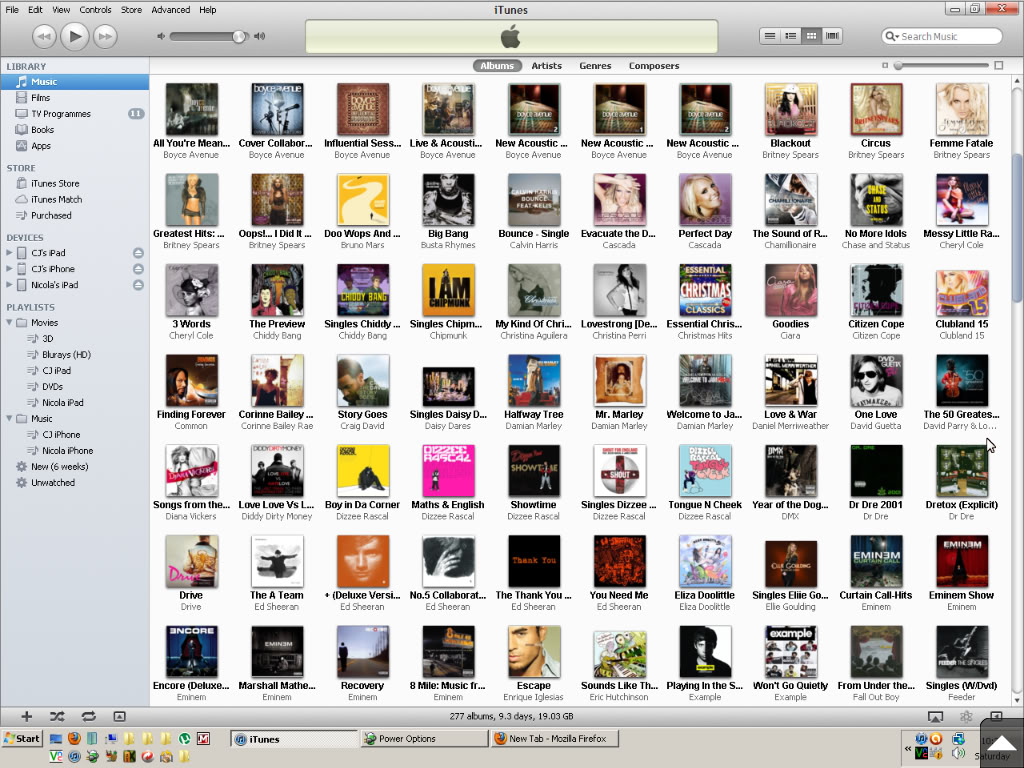Image resolution: width=1024 pixels, height=768 pixels.
Task: Open the Advanced menu
Action: [170, 10]
